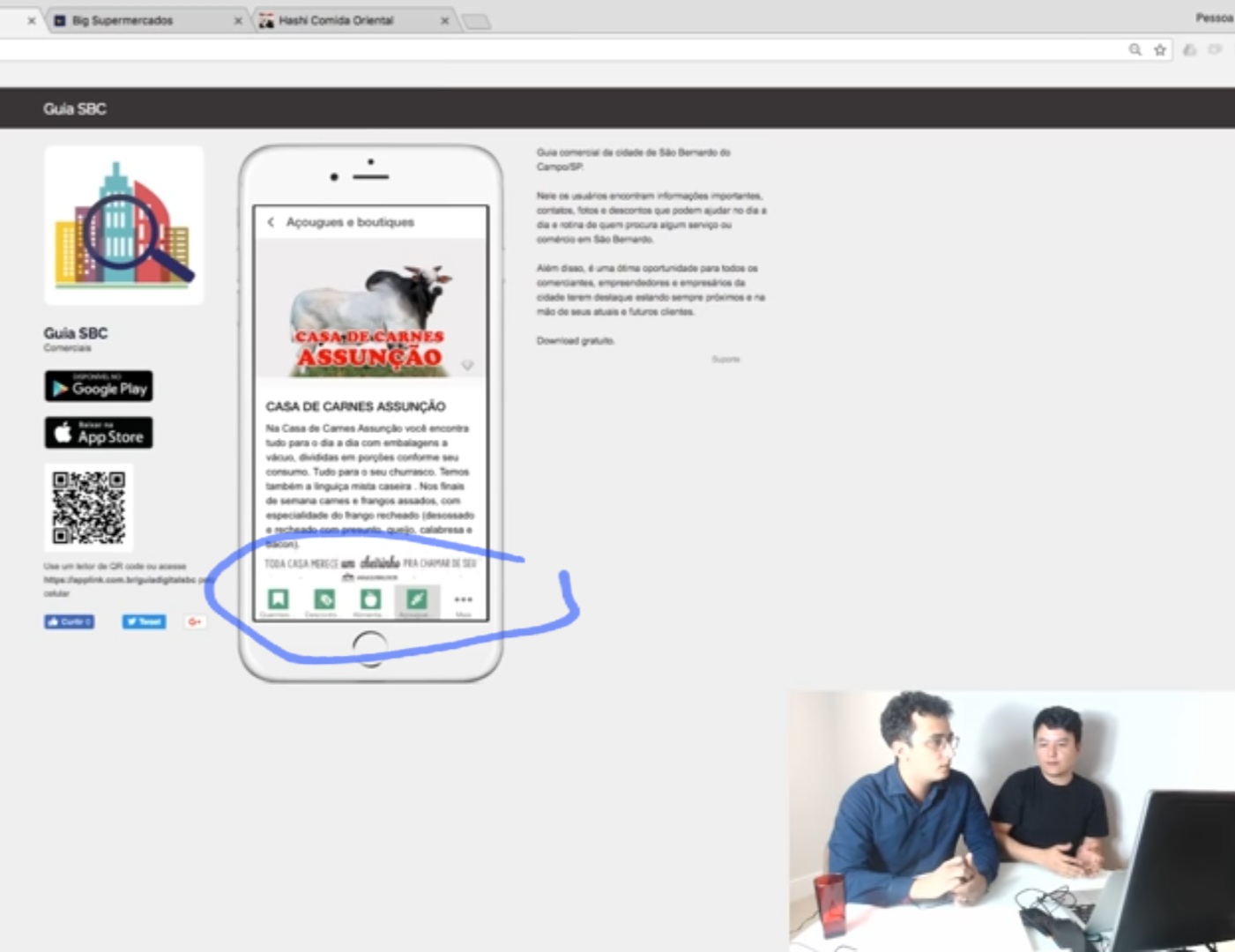Click the Guia SBC city logo image
This screenshot has width=1235, height=952.
tap(124, 226)
